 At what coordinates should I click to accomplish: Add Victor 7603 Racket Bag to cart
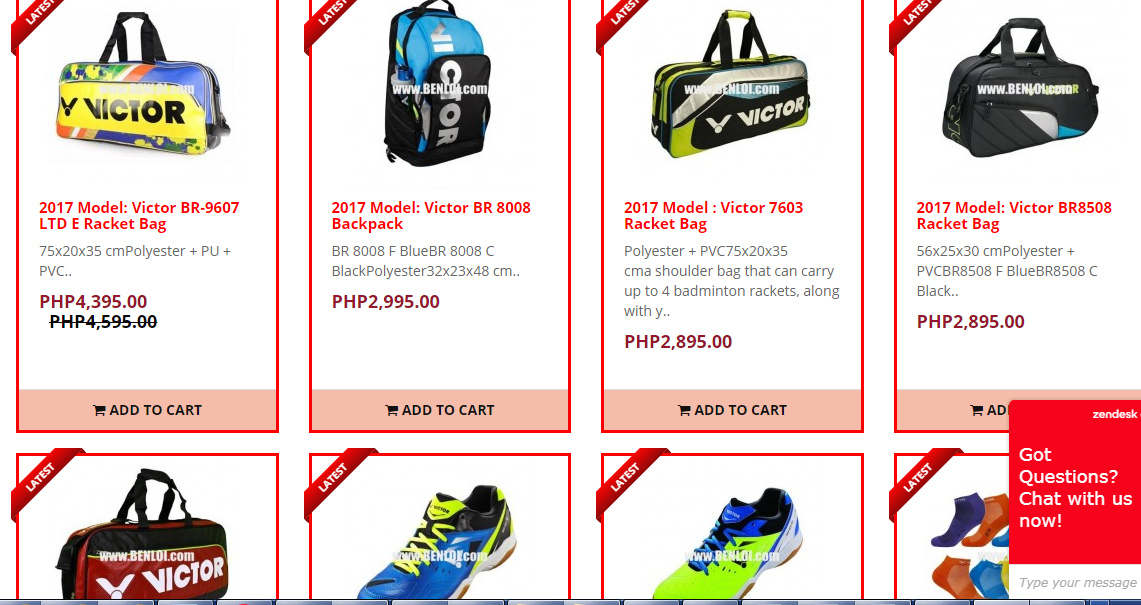(732, 410)
